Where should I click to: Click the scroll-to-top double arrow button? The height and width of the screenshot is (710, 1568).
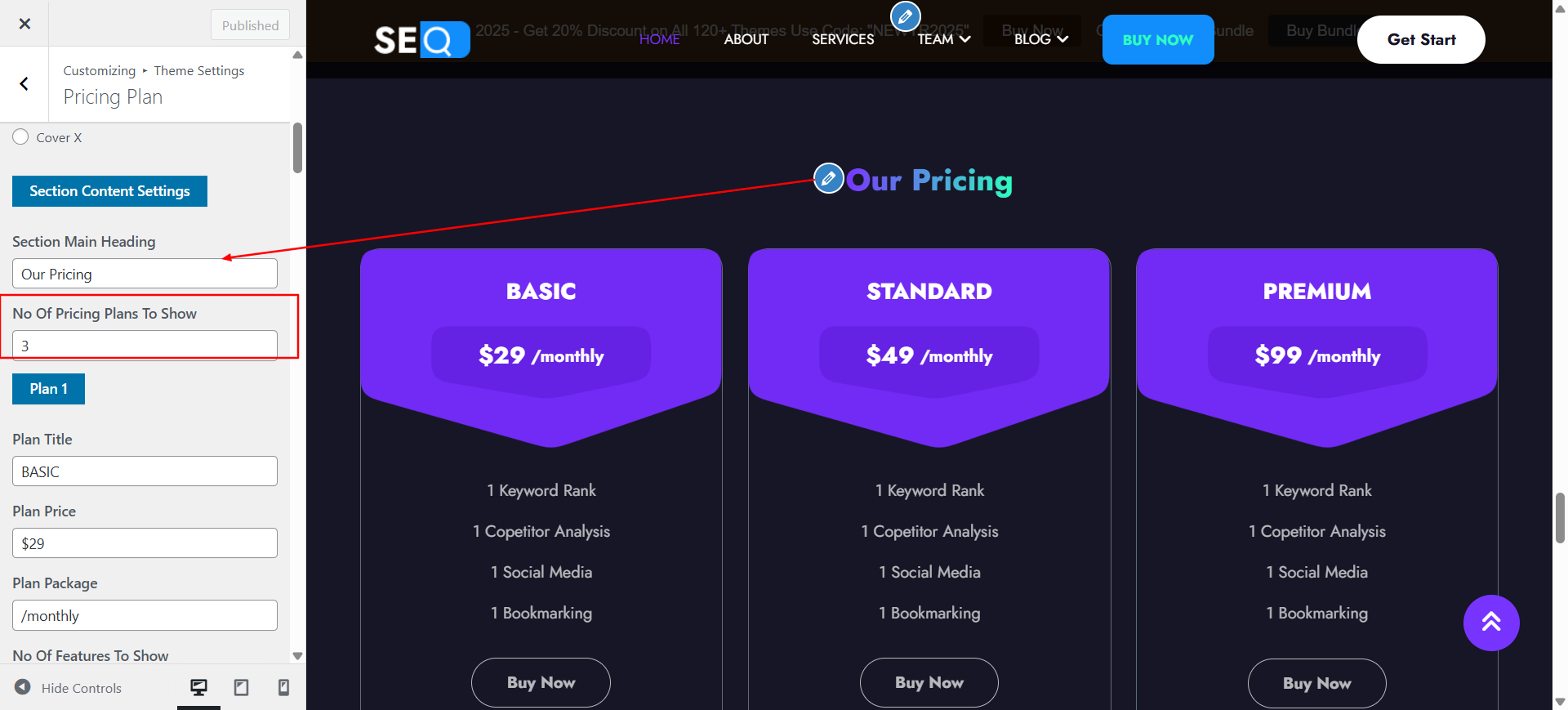[1491, 623]
